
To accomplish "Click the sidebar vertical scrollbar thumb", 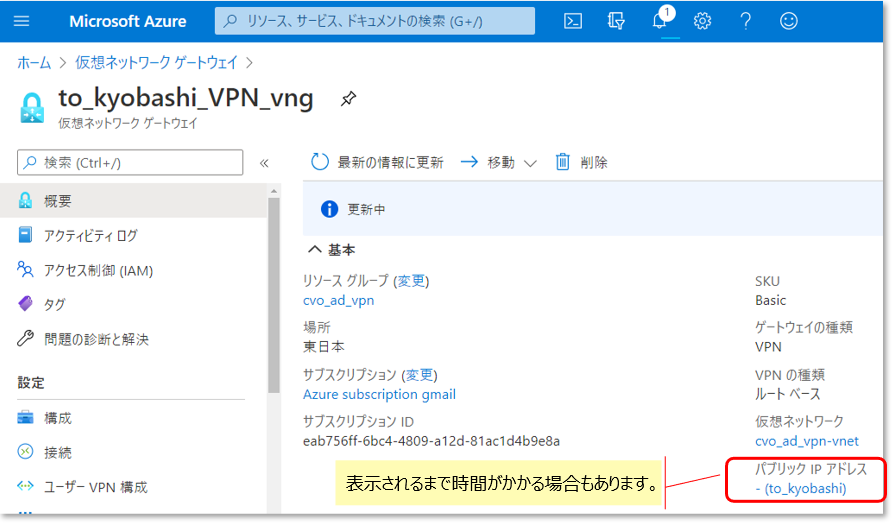I will (x=274, y=295).
